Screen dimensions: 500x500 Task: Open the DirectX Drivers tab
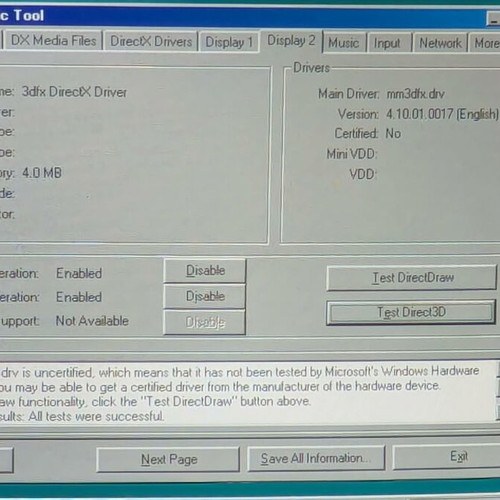click(x=151, y=41)
